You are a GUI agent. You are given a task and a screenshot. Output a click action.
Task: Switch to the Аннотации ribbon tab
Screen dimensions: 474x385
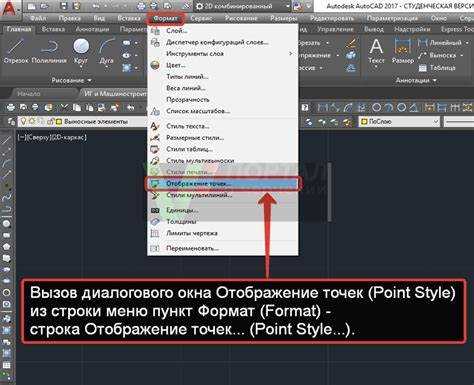(x=92, y=29)
